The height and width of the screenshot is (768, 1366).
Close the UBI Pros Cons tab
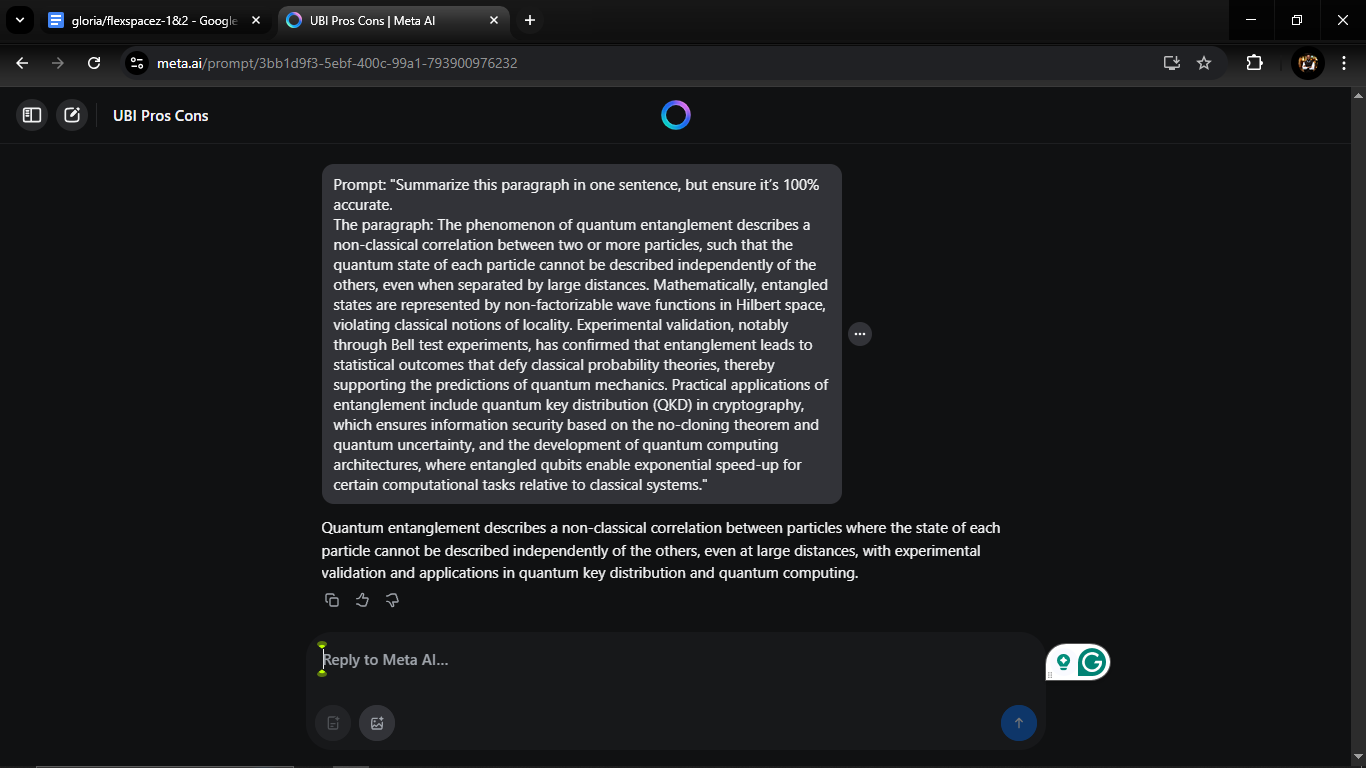(x=492, y=20)
